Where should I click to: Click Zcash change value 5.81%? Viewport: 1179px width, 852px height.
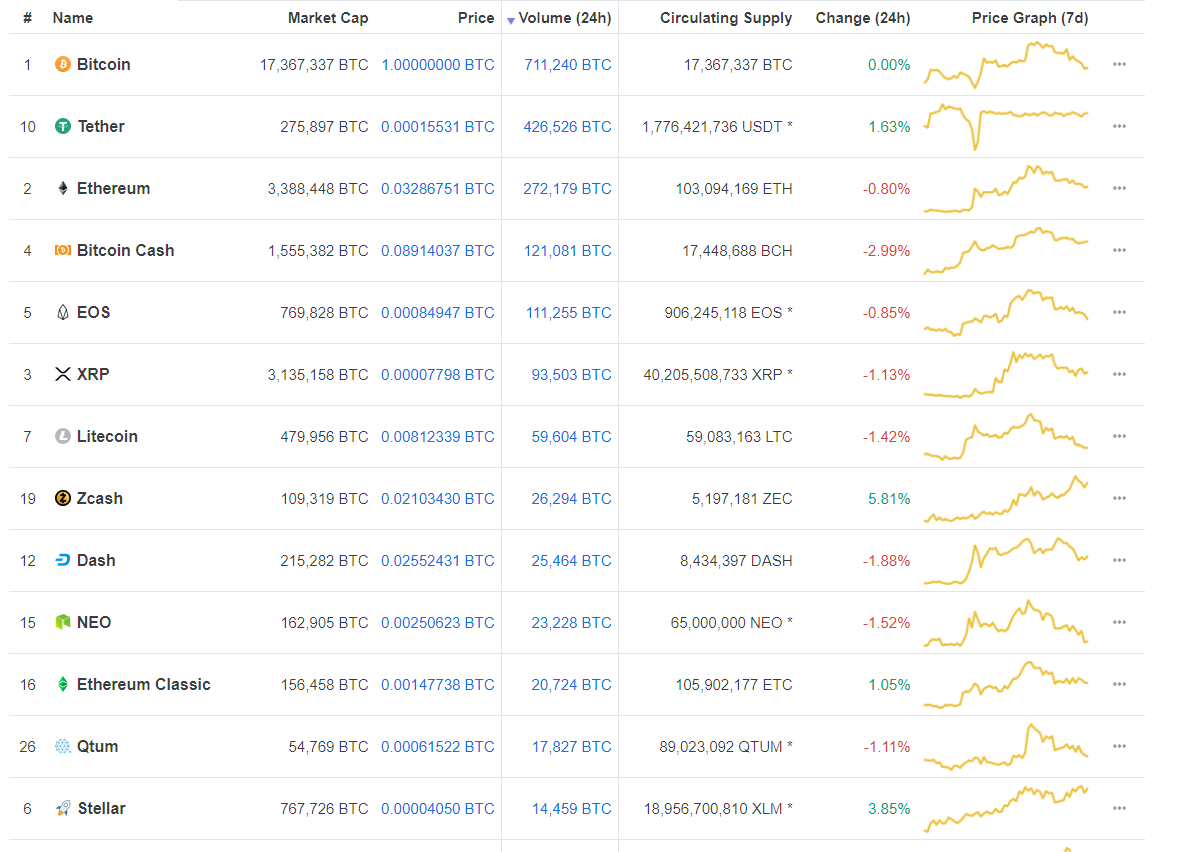pyautogui.click(x=889, y=499)
